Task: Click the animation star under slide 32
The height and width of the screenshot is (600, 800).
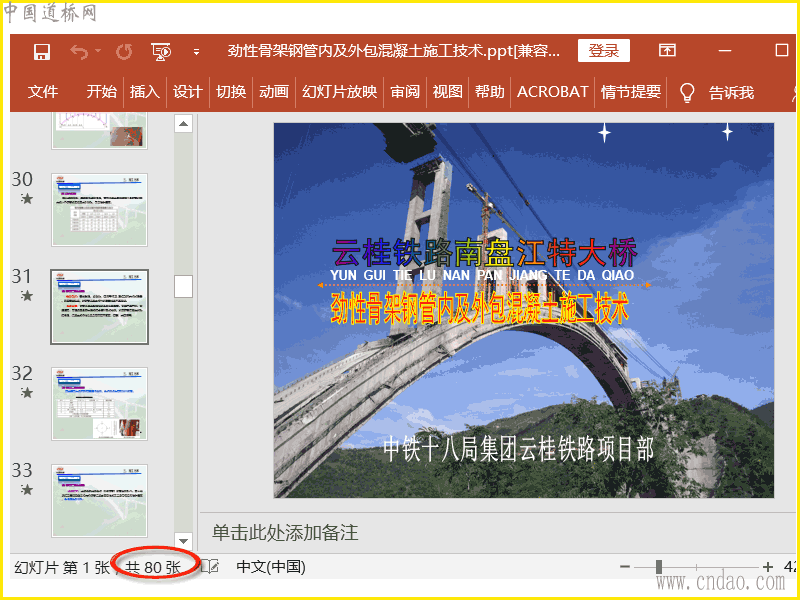Action: [x=27, y=393]
